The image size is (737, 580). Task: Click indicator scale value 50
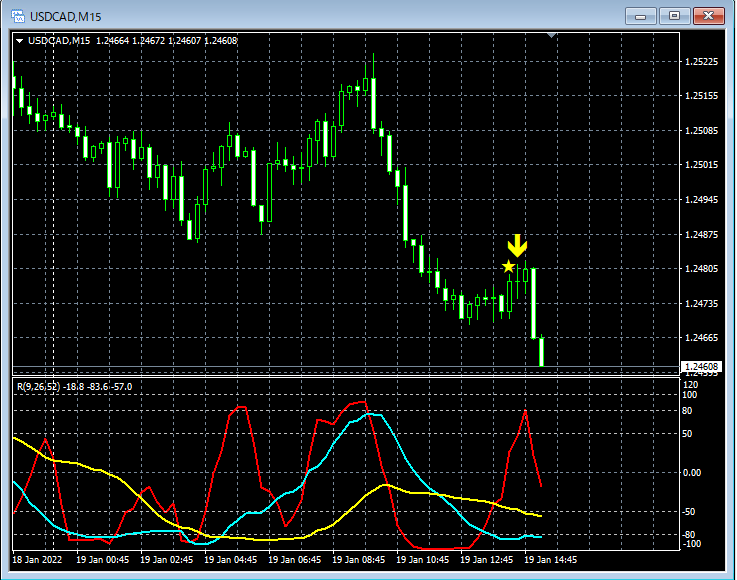[x=687, y=434]
